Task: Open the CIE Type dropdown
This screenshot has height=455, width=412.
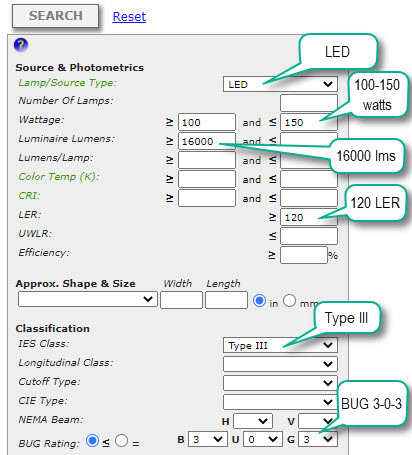Action: pyautogui.click(x=280, y=402)
